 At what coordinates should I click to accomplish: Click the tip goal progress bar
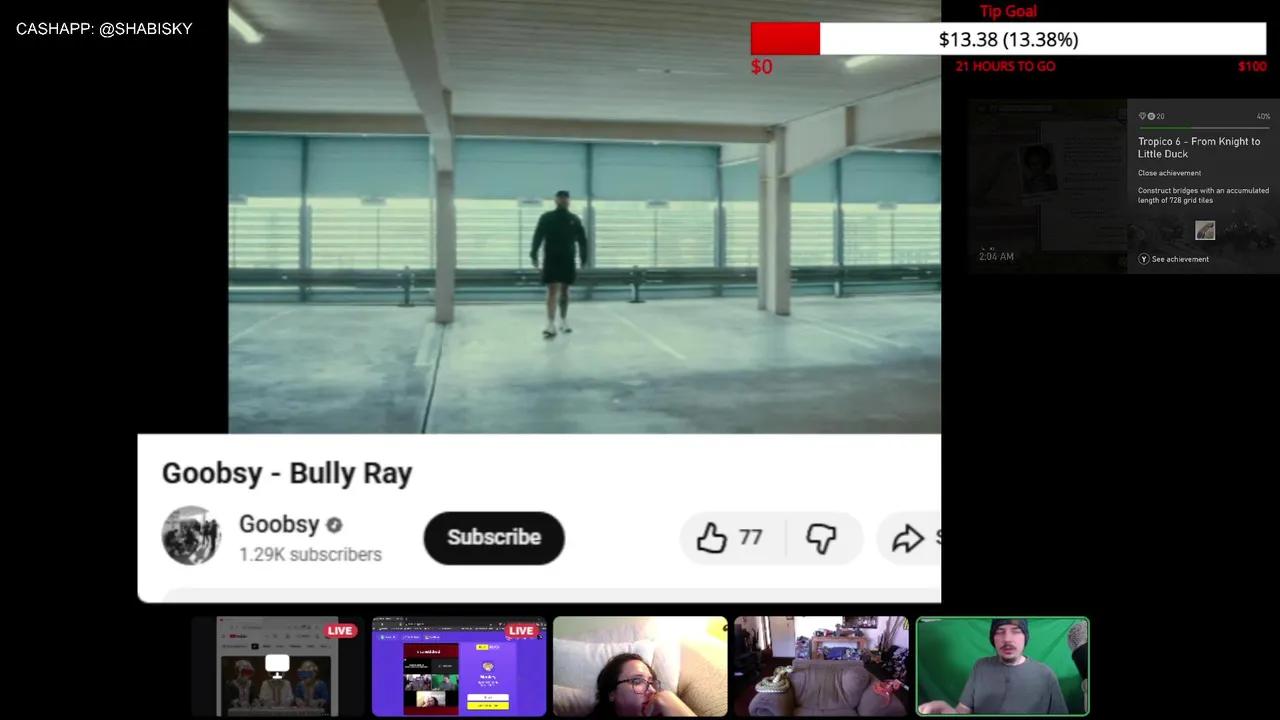tap(1008, 39)
